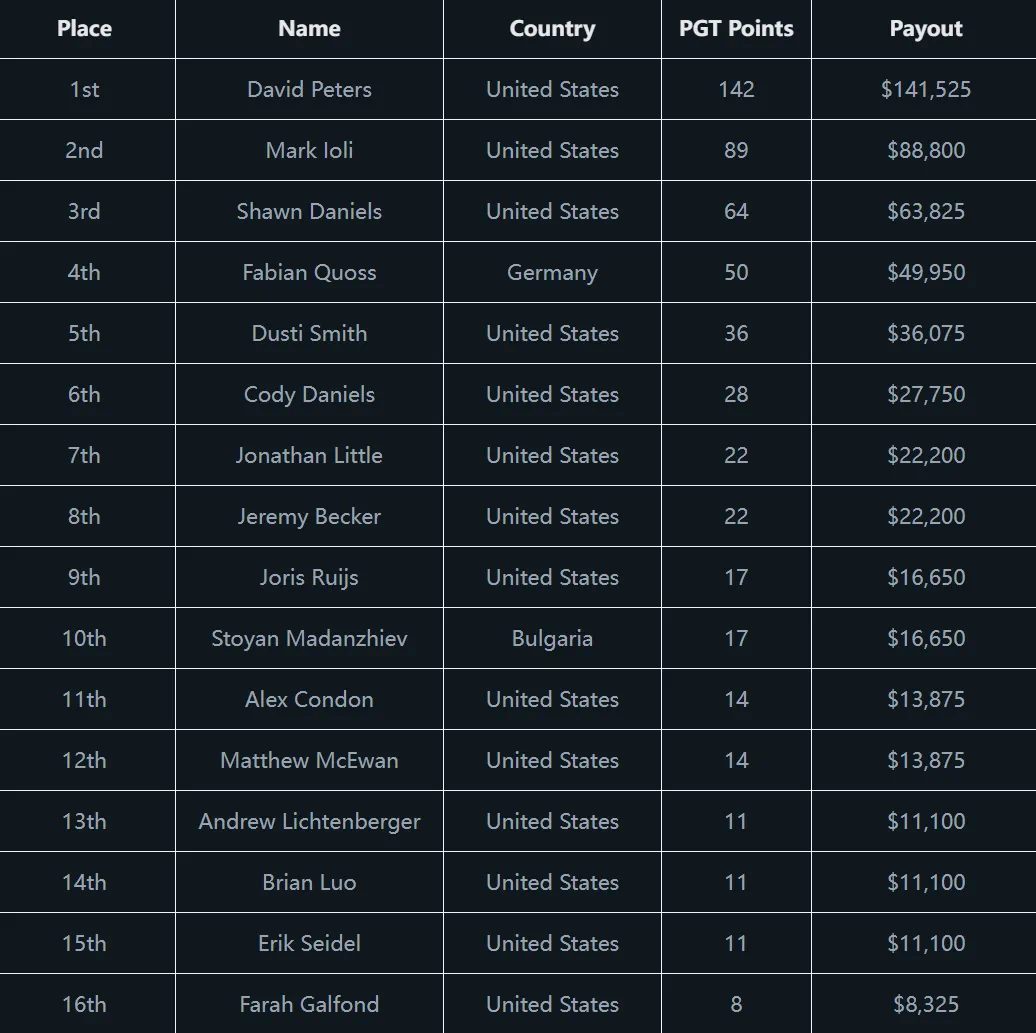This screenshot has height=1033, width=1036.
Task: Click on Stoyan Madanzhiev's name
Action: coord(309,638)
